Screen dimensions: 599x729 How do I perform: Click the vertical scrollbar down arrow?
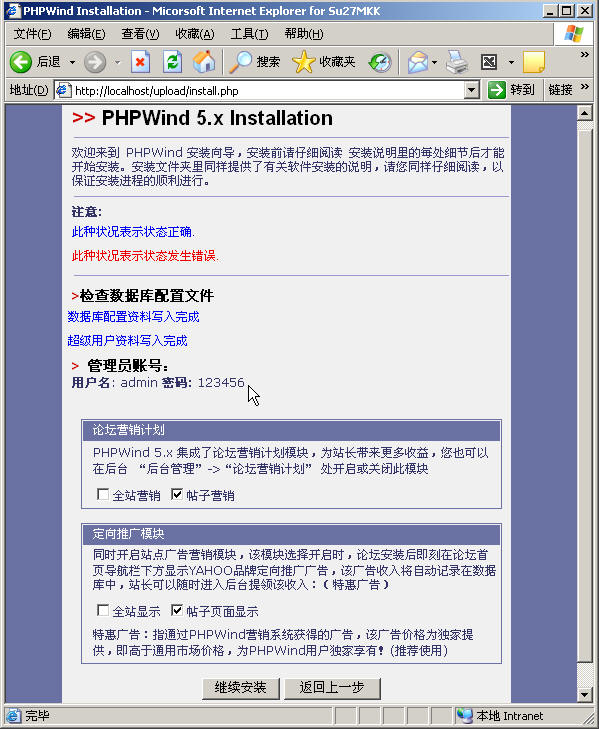(585, 695)
